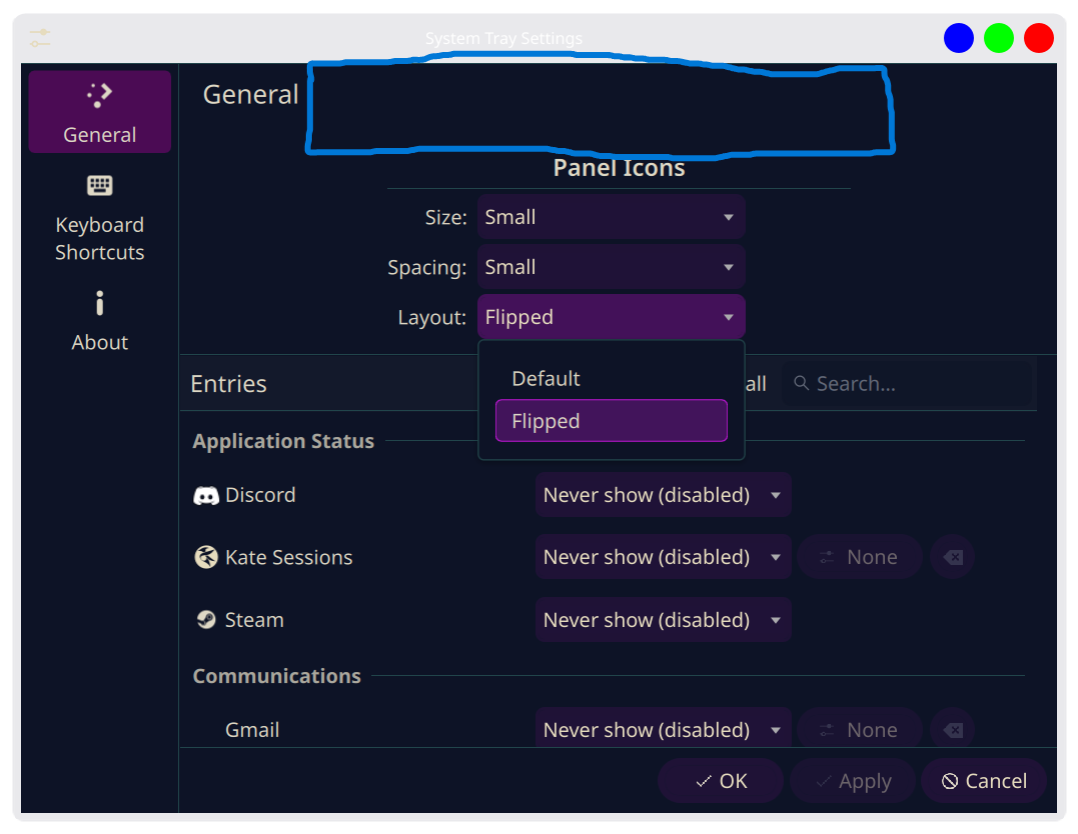Switch to Keyboard Shortcuts section
Viewport: 1078px width, 834px height.
[x=99, y=218]
